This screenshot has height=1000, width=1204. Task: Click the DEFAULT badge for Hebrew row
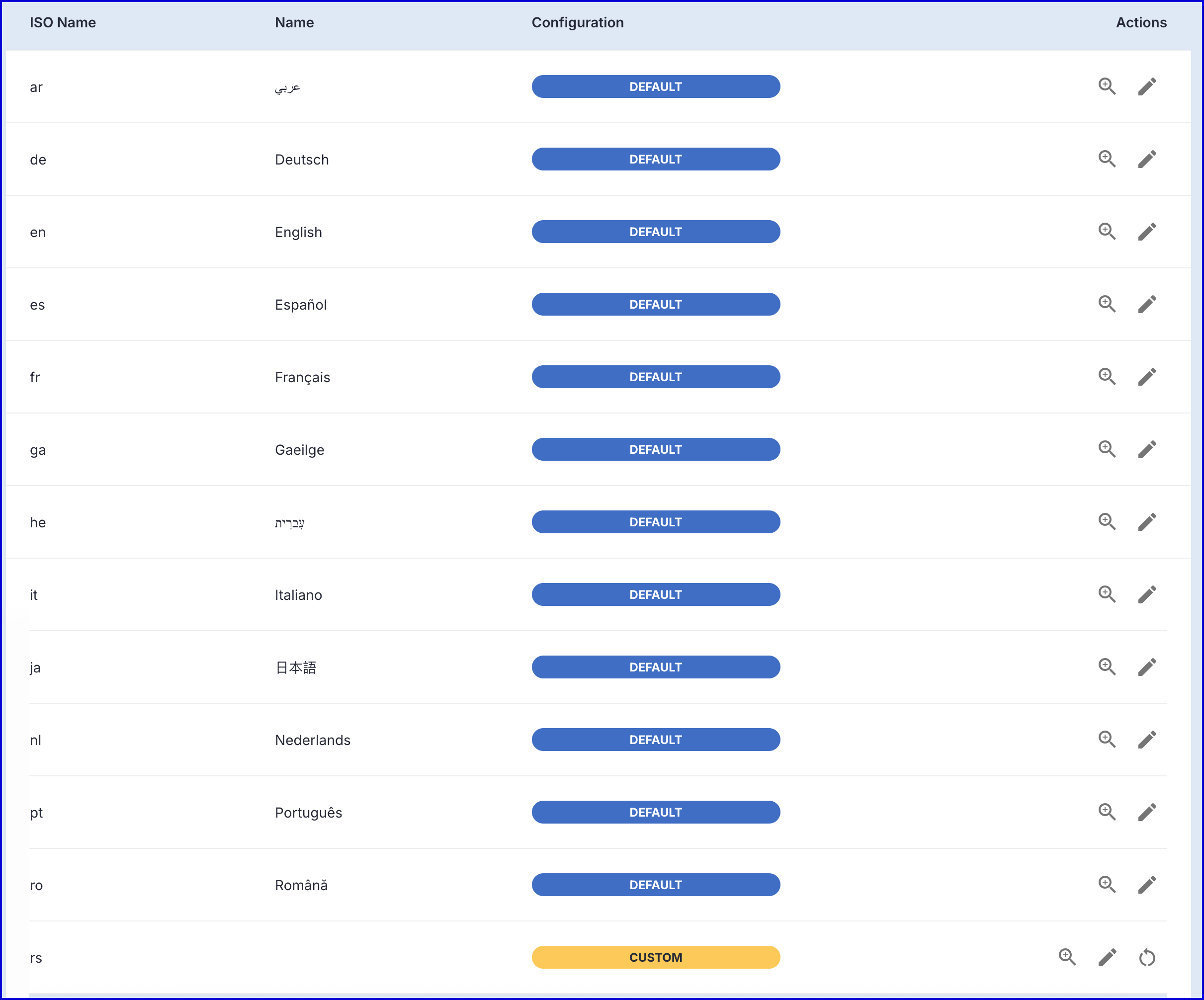655,522
